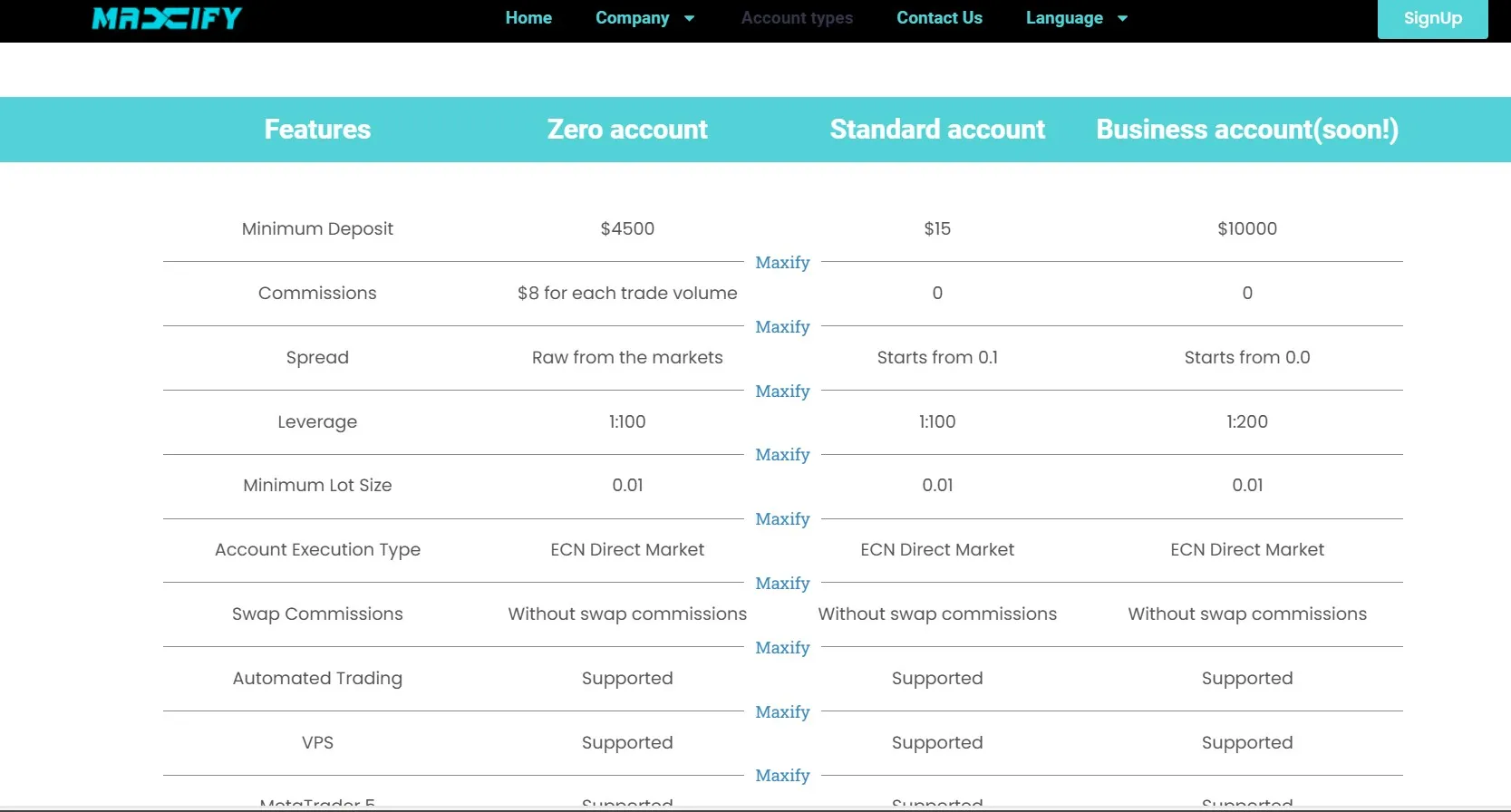Image resolution: width=1511 pixels, height=812 pixels.
Task: Click '$8 for each trade volume' cell
Action: (x=627, y=293)
